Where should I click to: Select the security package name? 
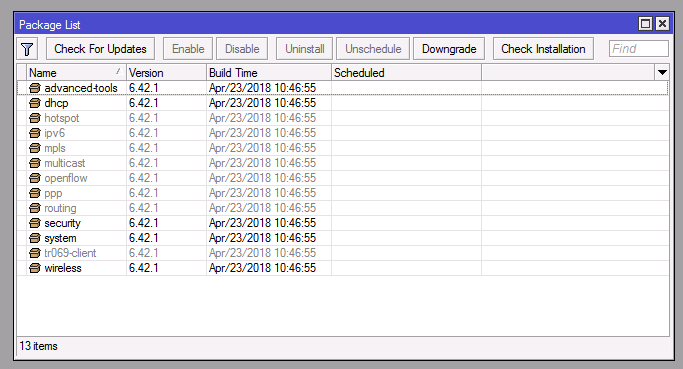pos(62,223)
